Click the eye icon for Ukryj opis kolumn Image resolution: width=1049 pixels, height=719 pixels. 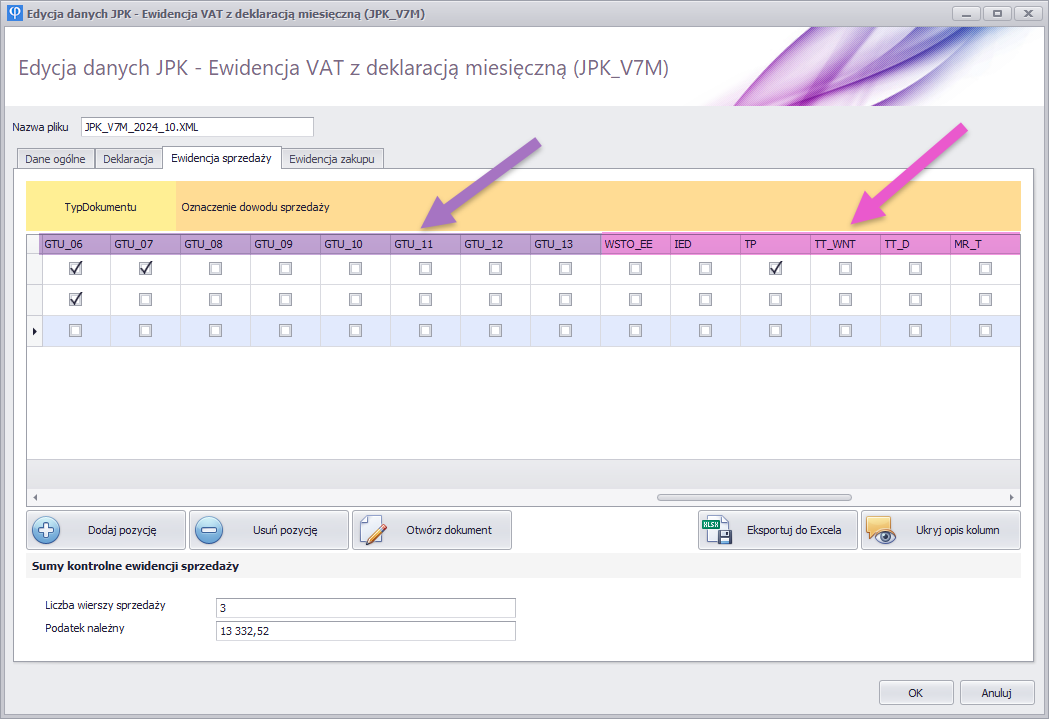coord(881,530)
